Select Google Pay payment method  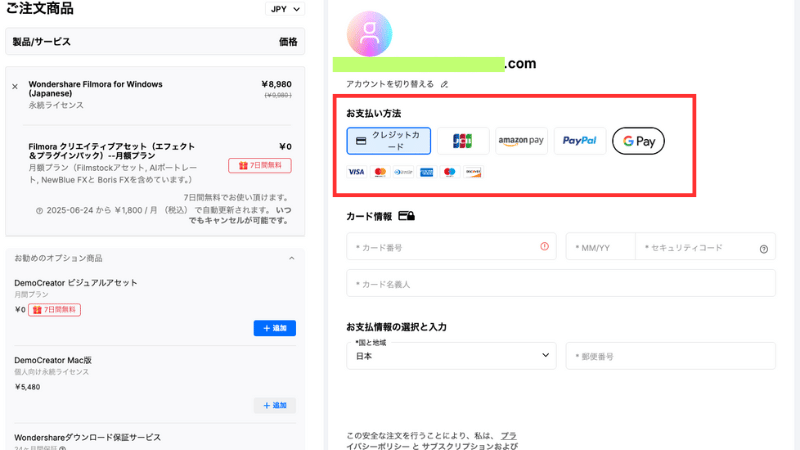[638, 141]
